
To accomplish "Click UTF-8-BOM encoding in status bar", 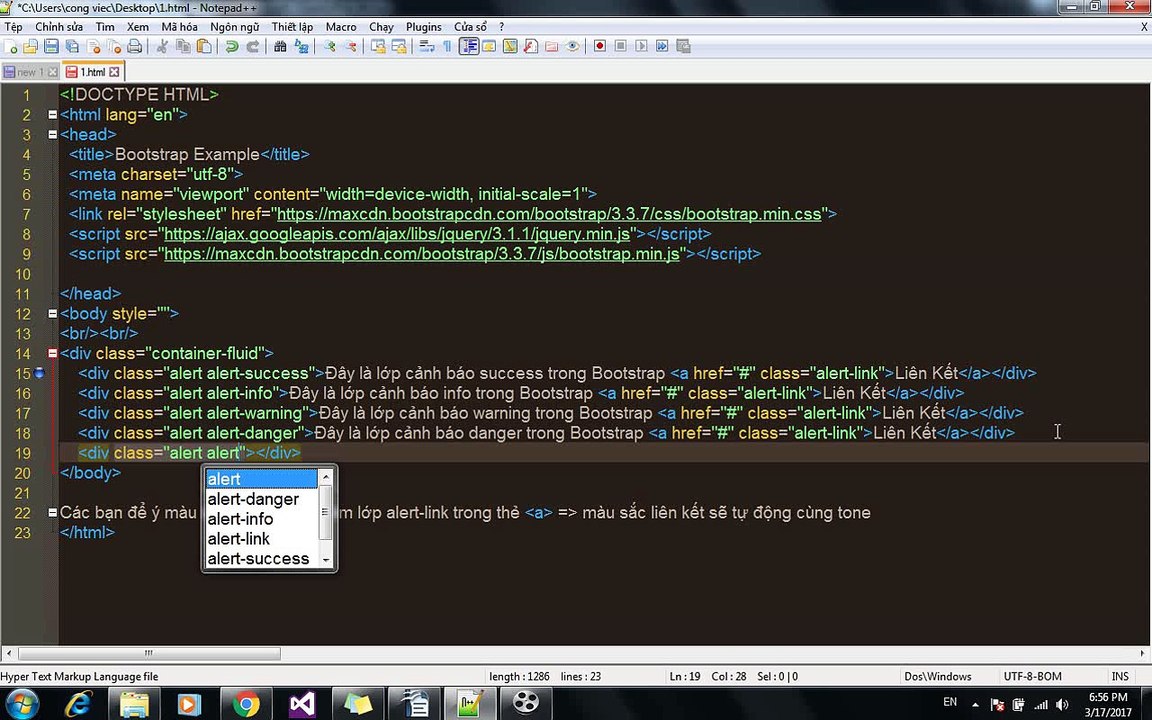I will click(x=1032, y=676).
